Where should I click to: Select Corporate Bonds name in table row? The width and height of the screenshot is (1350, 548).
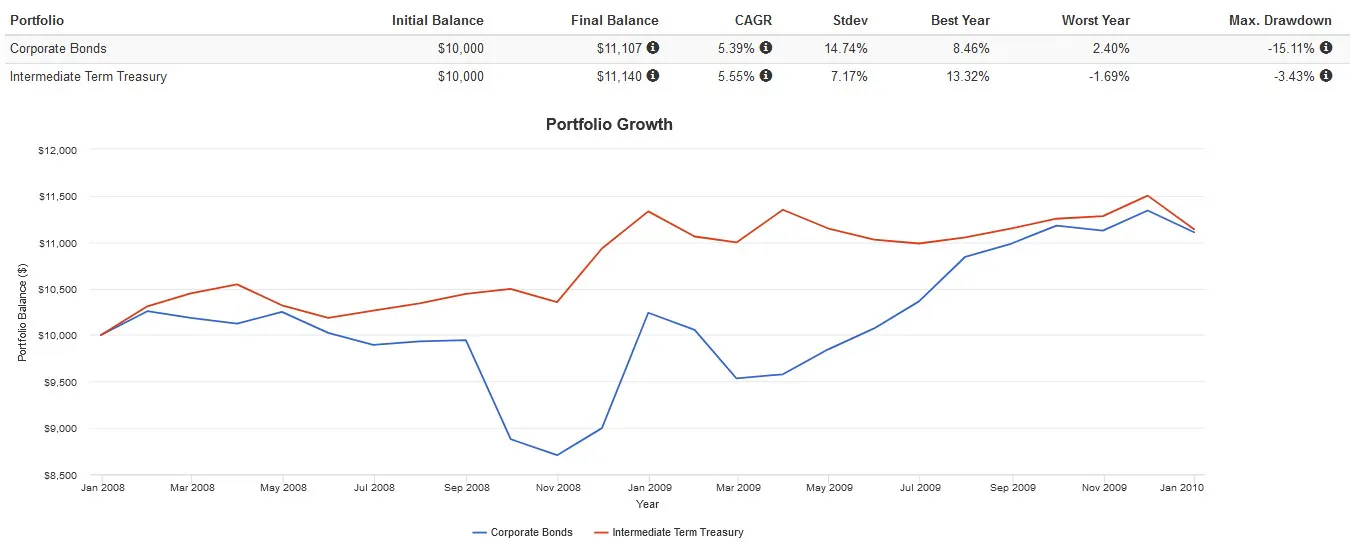click(x=58, y=48)
